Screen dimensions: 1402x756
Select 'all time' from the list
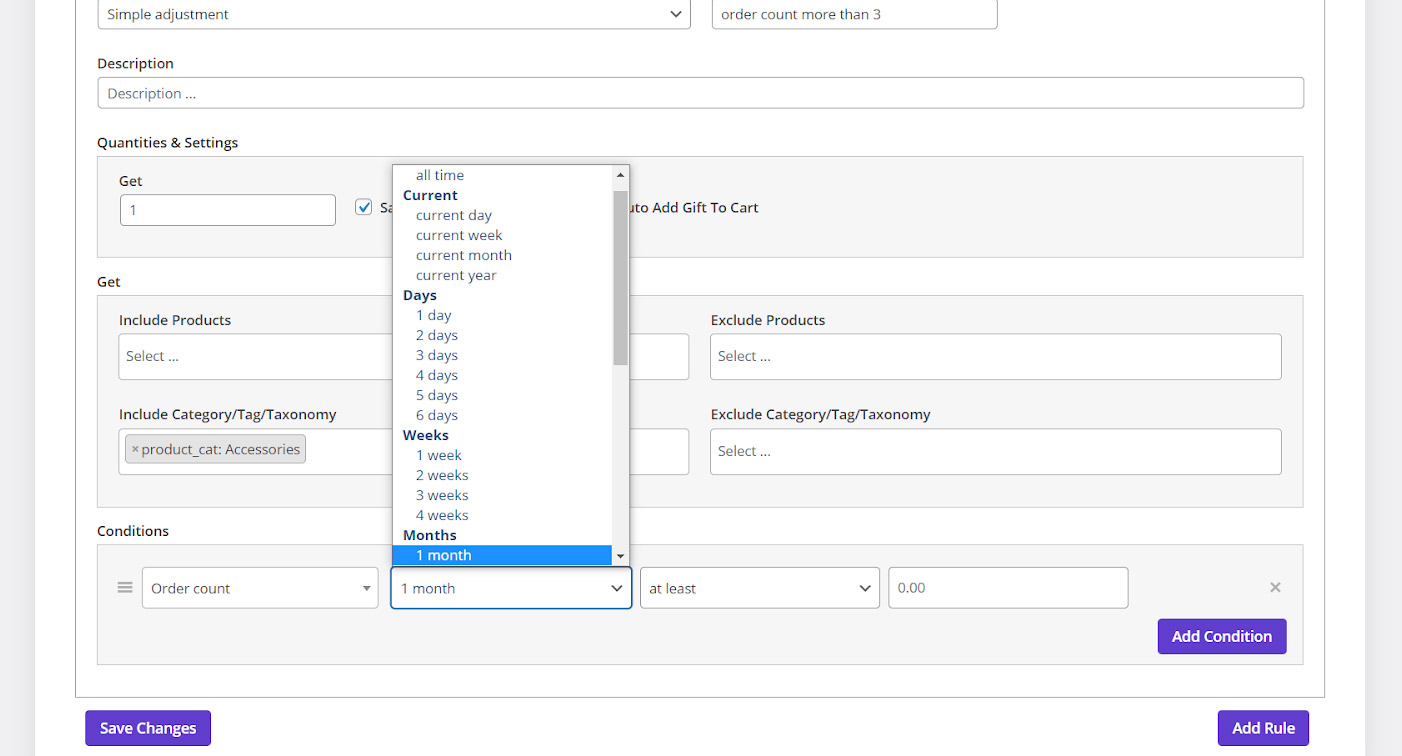(440, 175)
